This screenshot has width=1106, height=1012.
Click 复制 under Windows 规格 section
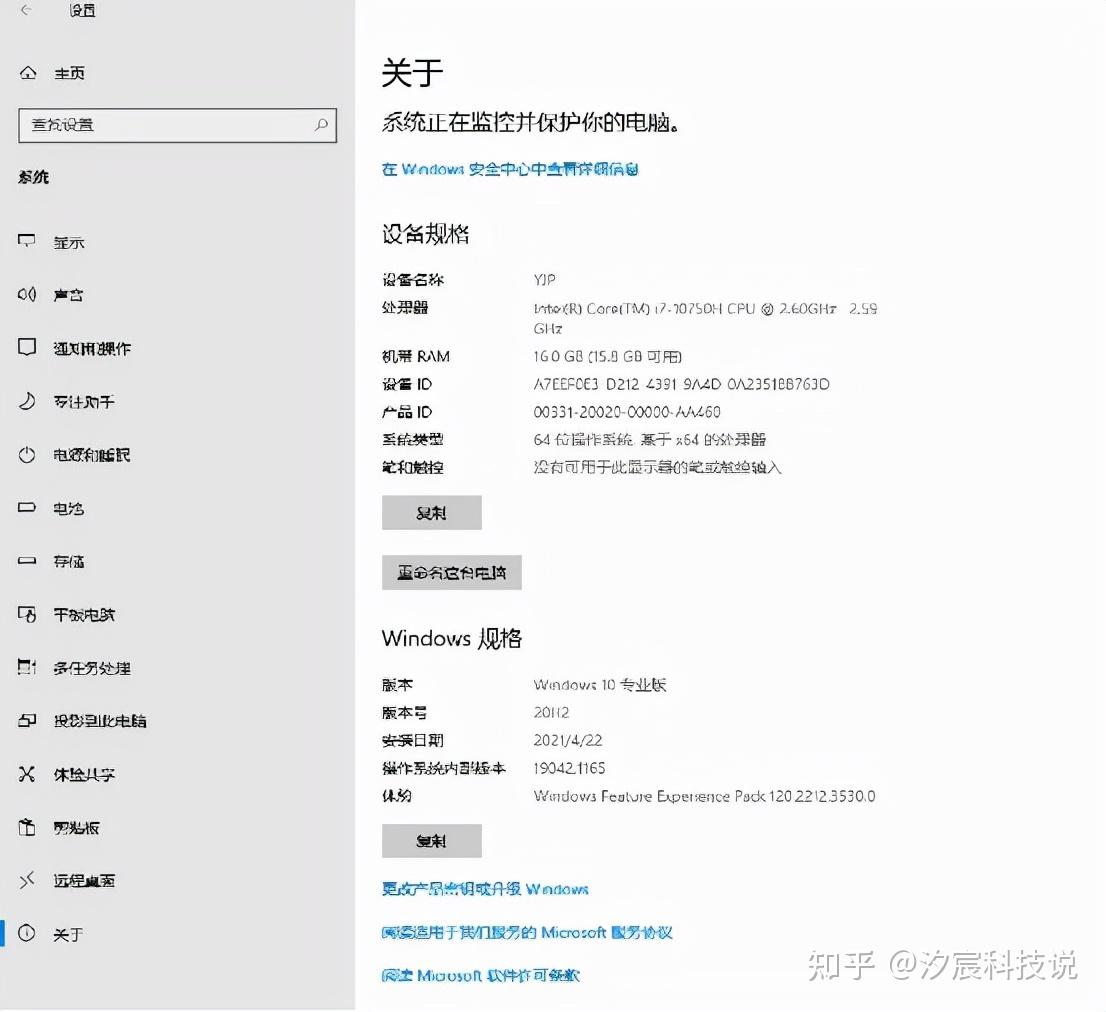tap(431, 840)
